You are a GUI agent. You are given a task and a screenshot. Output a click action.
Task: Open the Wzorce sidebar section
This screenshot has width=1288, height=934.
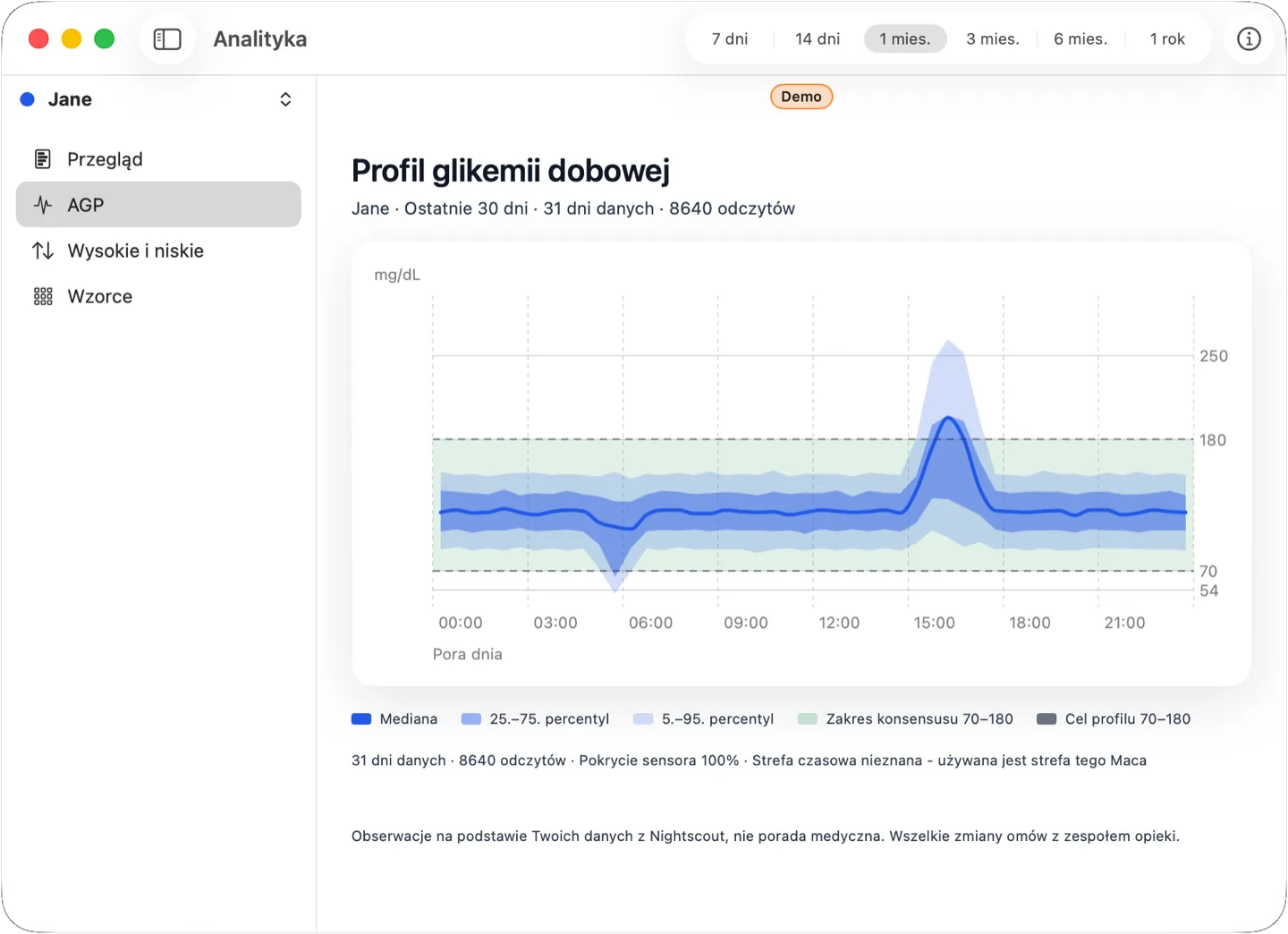[158, 296]
